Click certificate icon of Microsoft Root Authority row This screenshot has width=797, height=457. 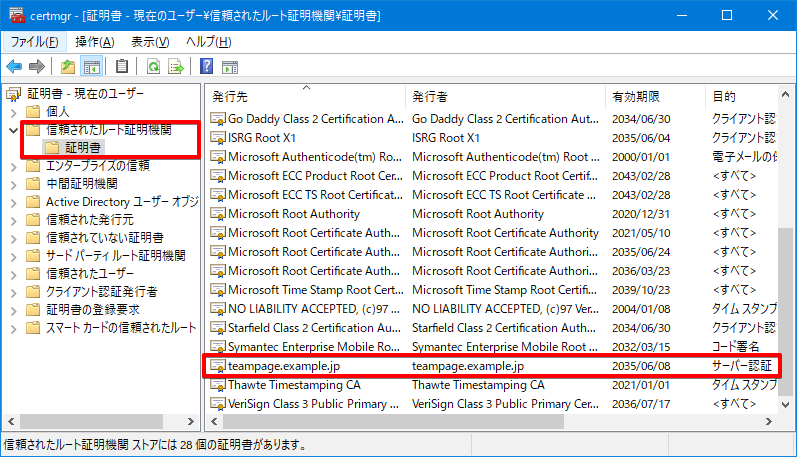(218, 214)
